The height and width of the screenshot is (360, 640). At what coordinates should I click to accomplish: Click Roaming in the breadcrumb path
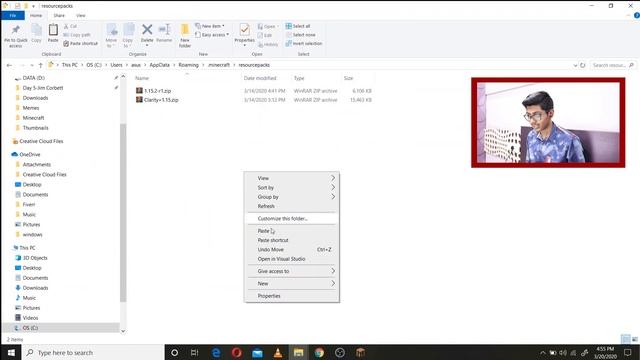(x=188, y=65)
